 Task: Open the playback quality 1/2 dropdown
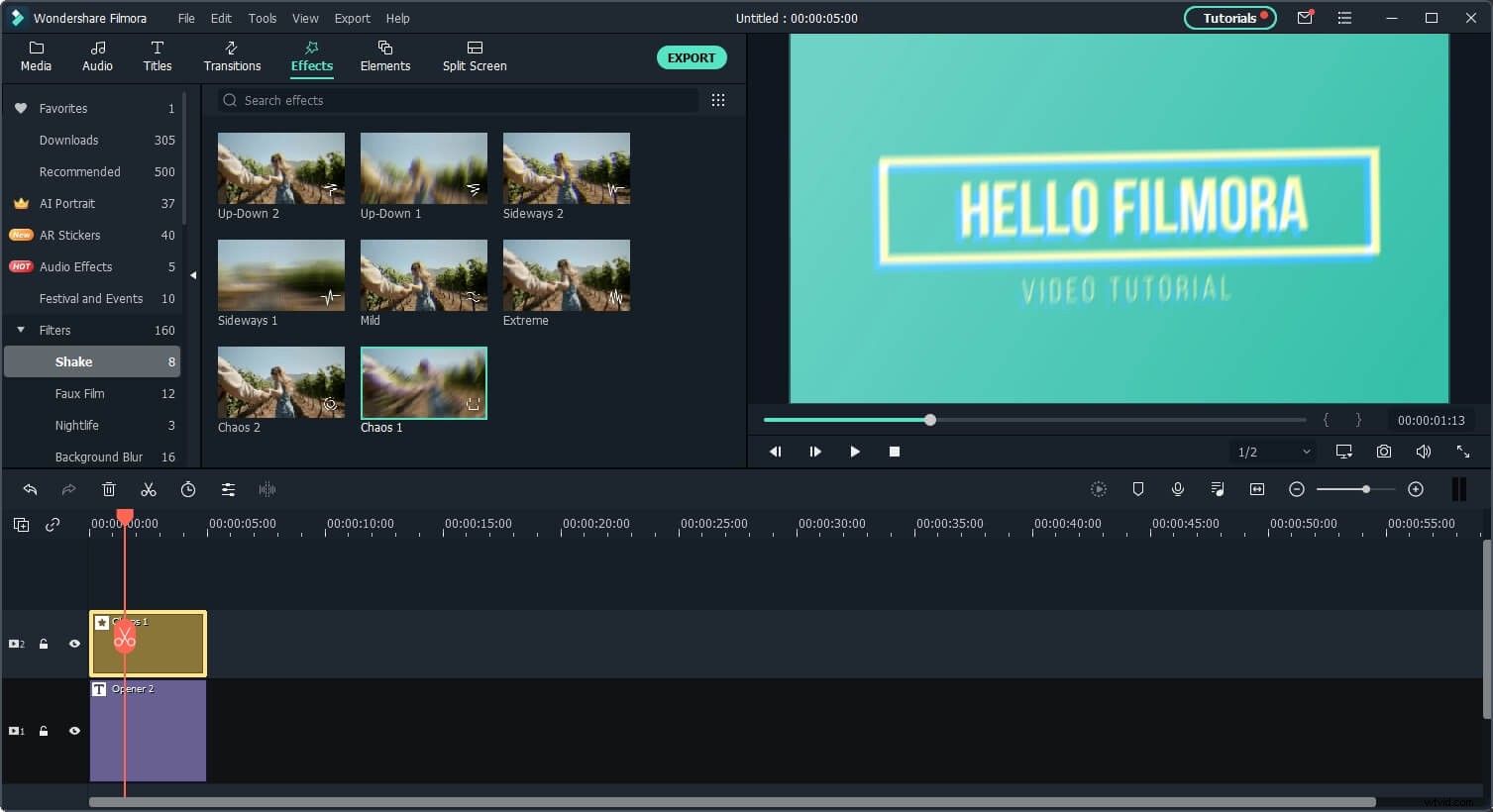(1272, 452)
